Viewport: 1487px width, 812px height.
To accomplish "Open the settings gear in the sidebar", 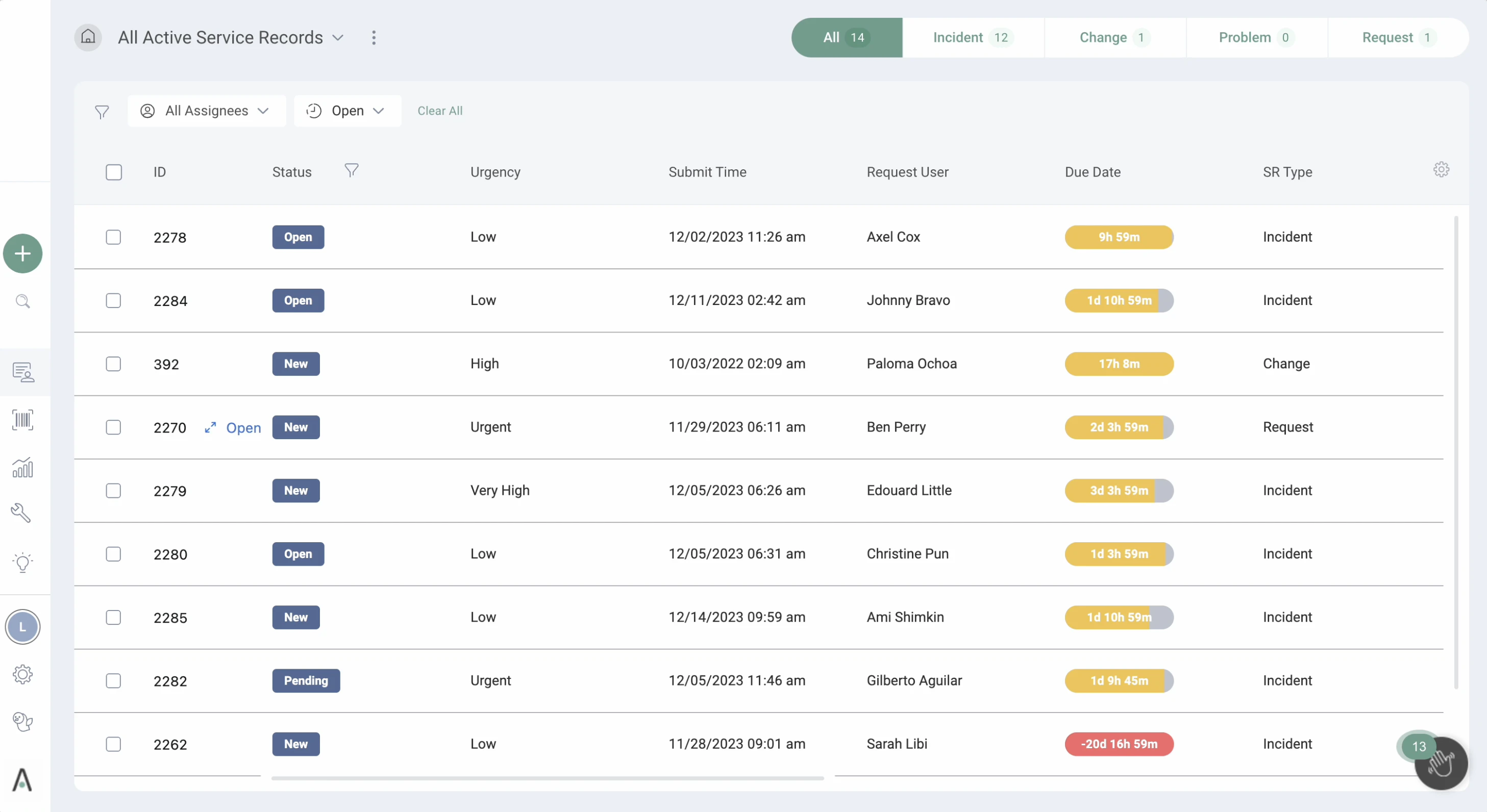I will [x=22, y=674].
